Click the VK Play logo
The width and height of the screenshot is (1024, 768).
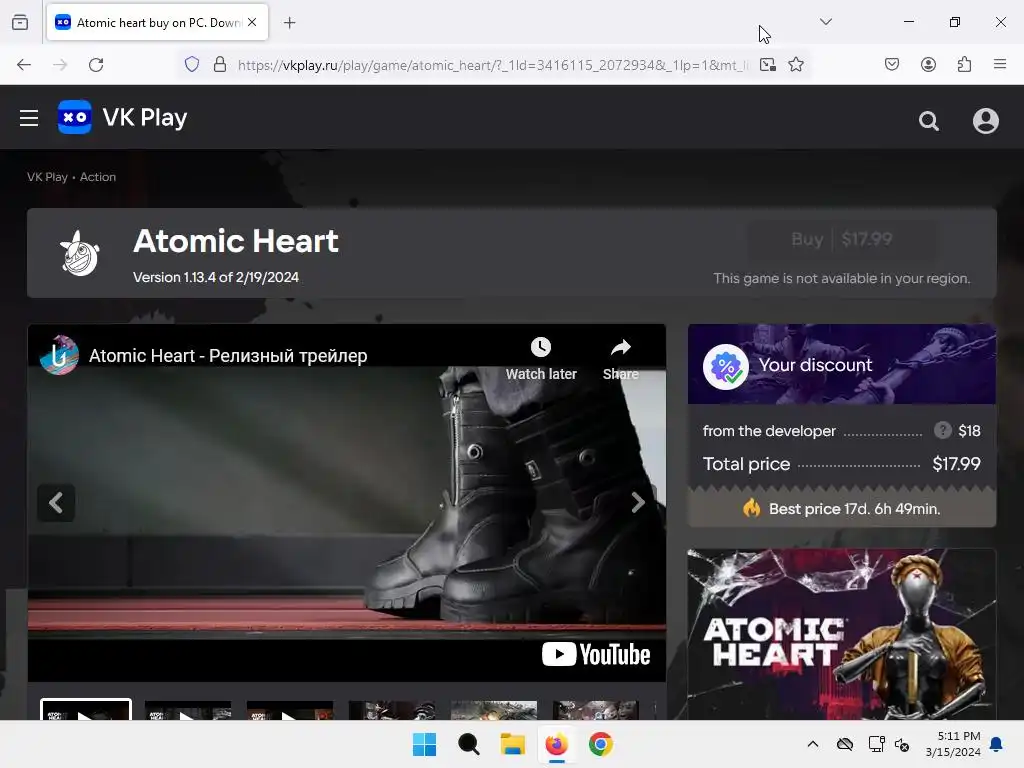tap(123, 118)
